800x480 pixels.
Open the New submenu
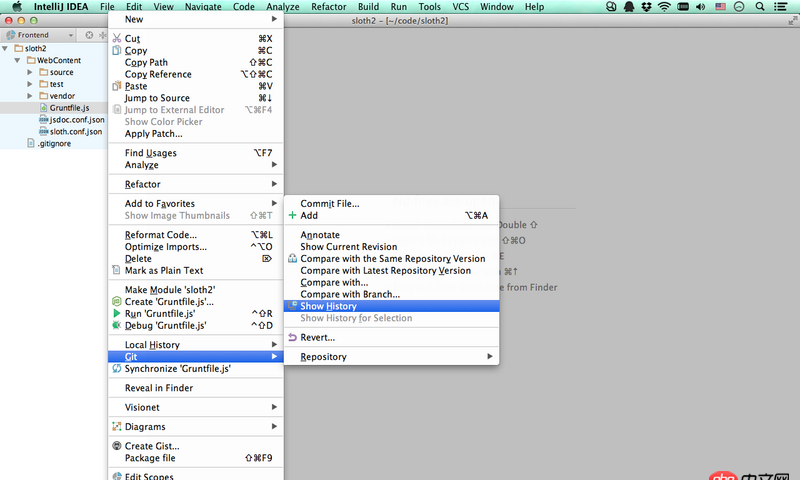pyautogui.click(x=196, y=19)
